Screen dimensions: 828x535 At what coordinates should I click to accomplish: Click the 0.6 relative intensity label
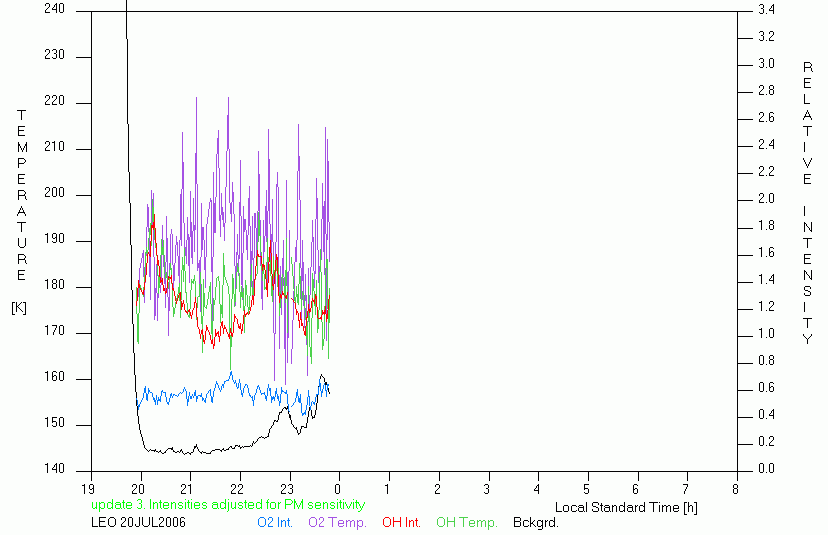point(766,388)
